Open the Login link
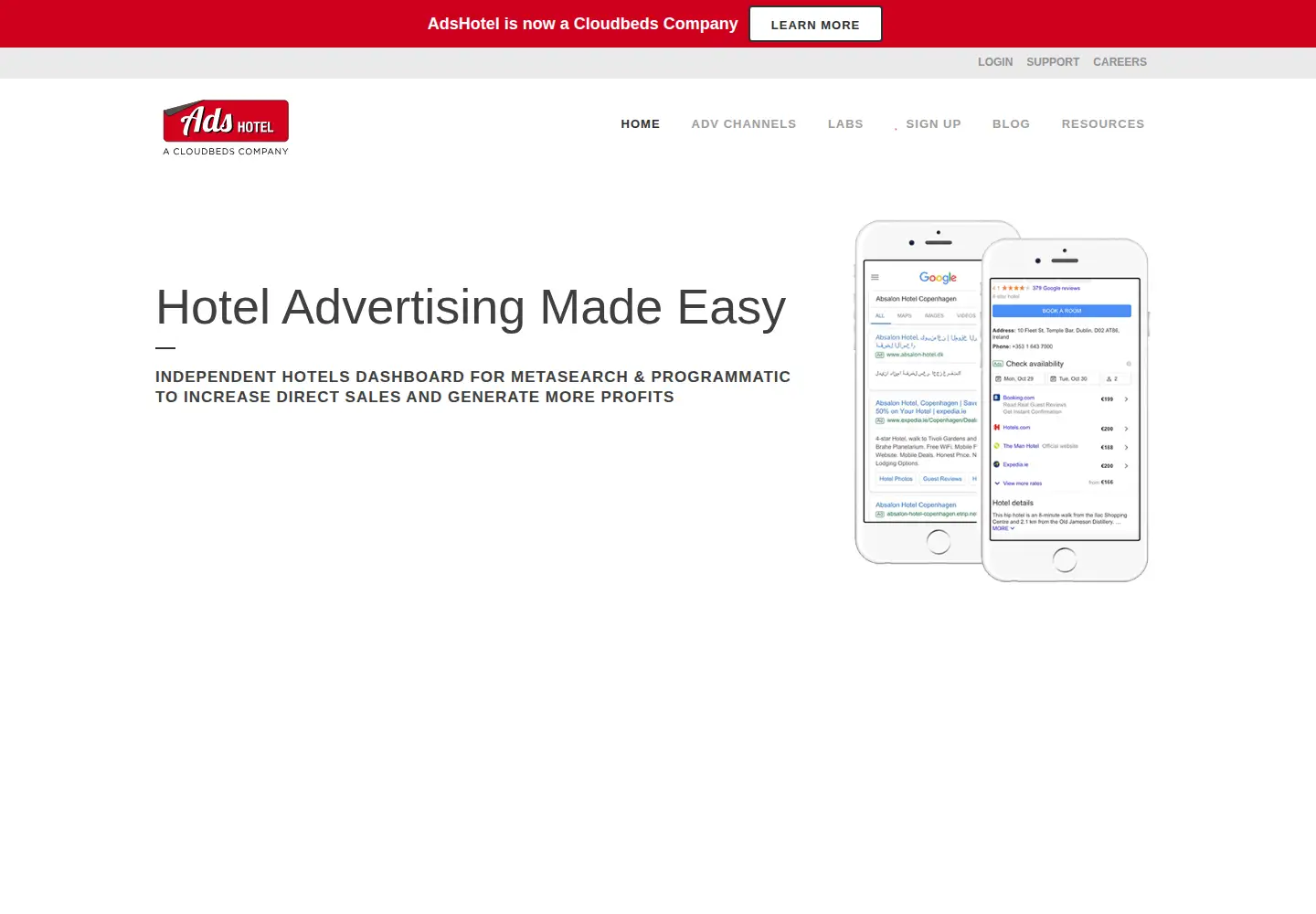This screenshot has height=914, width=1316. click(995, 62)
